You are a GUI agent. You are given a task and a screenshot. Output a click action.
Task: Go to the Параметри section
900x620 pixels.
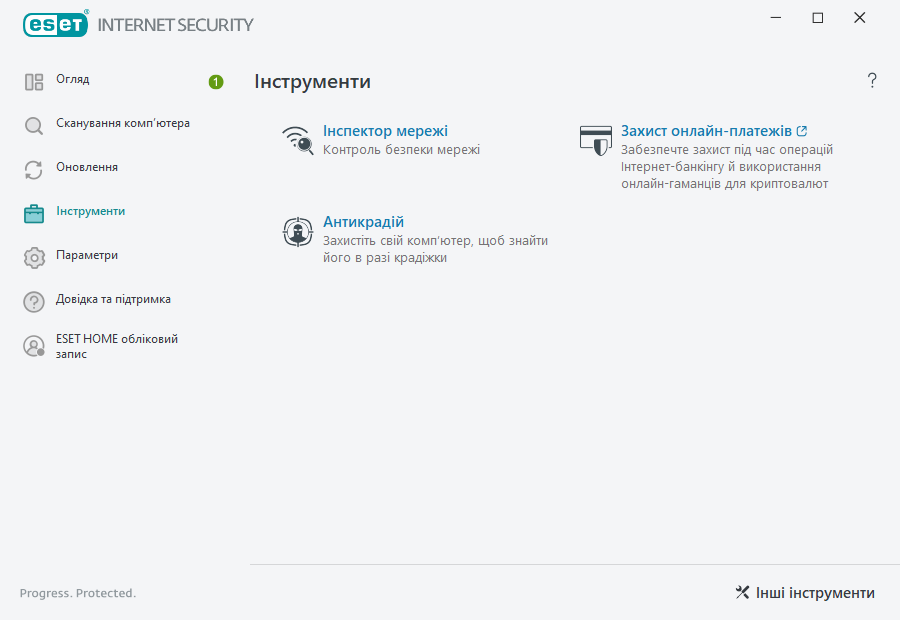(x=87, y=256)
